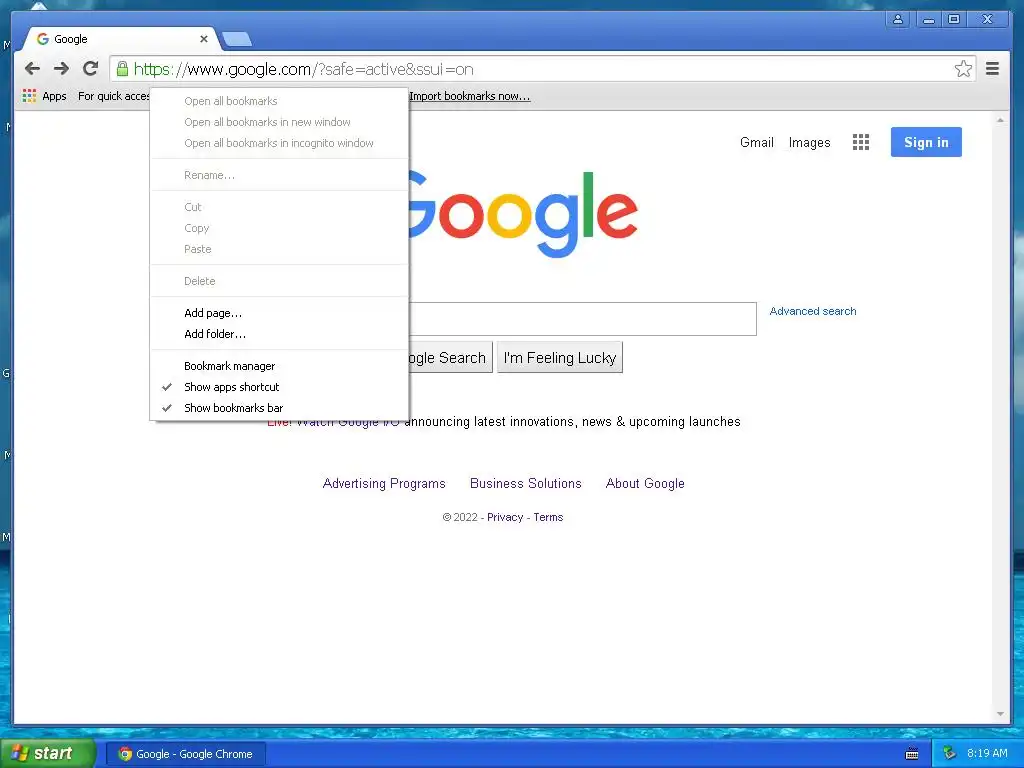
Task: Open the Terms link
Action: click(548, 517)
